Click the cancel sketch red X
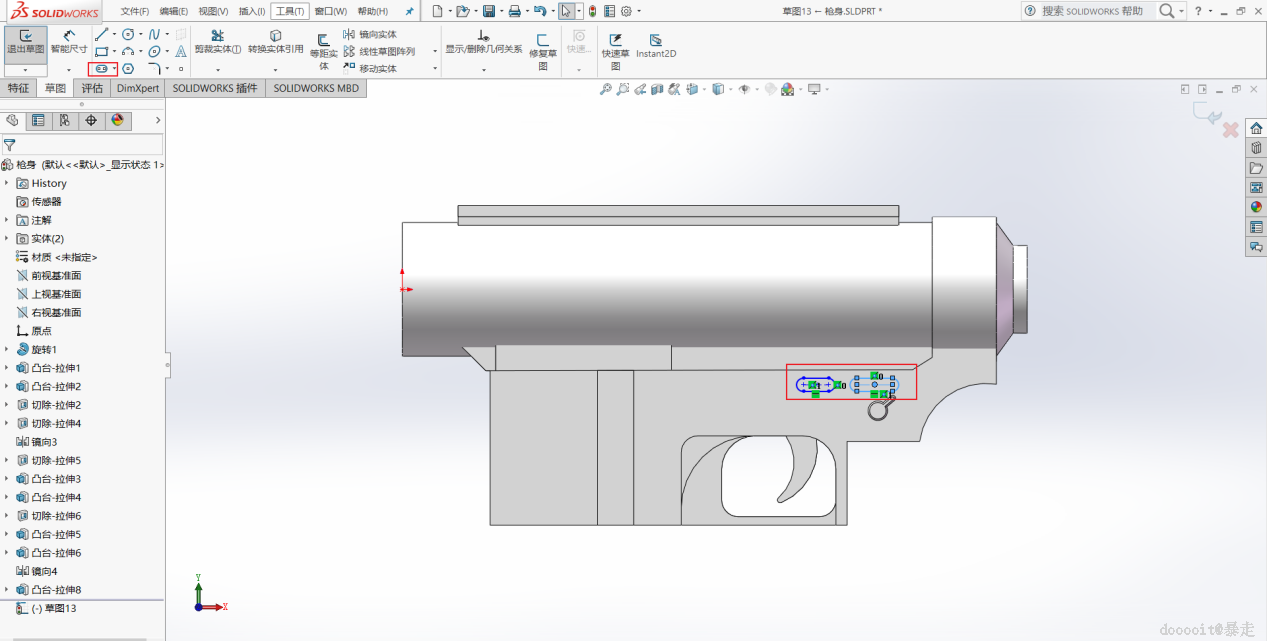This screenshot has width=1267, height=641. coord(1231,130)
